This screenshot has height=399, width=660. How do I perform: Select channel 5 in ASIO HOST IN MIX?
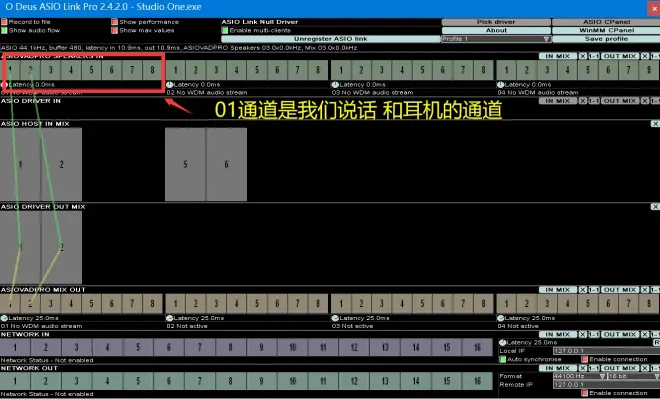click(x=185, y=164)
